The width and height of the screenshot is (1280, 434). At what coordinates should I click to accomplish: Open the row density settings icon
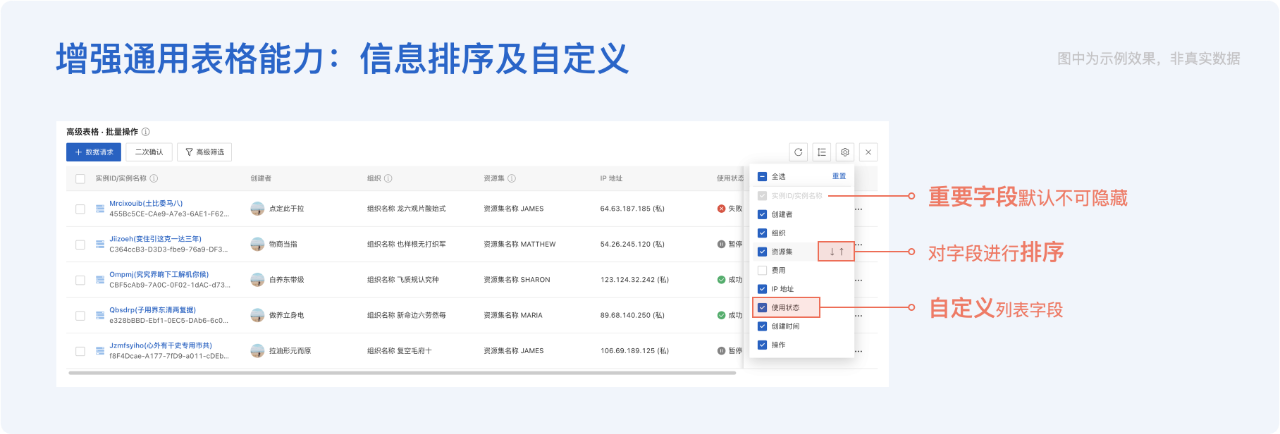(821, 152)
